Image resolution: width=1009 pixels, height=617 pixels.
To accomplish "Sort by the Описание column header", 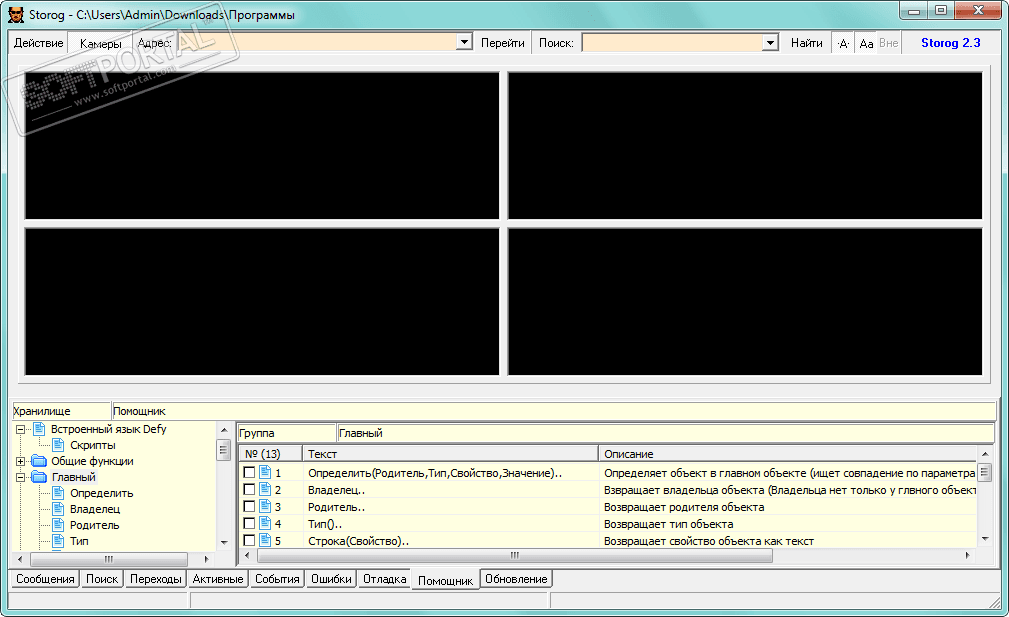I will (788, 454).
